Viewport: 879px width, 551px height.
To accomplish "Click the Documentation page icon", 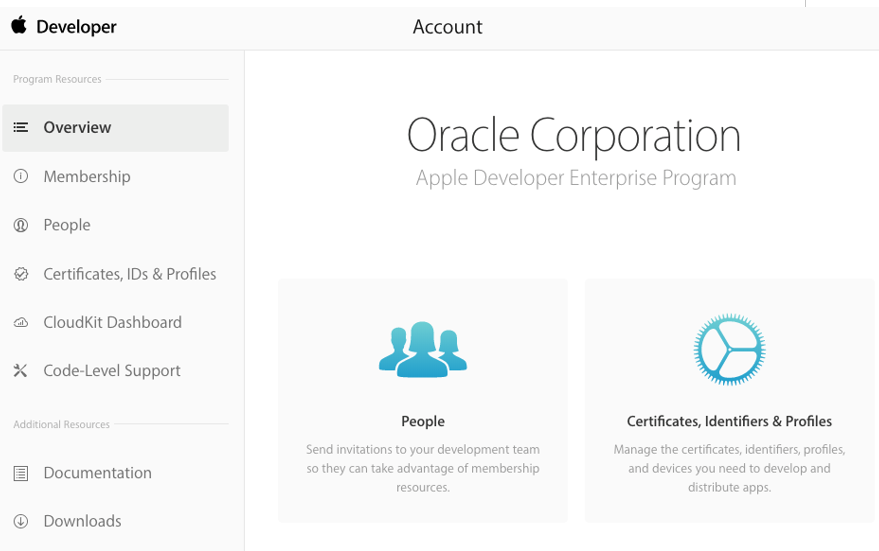I will point(21,473).
